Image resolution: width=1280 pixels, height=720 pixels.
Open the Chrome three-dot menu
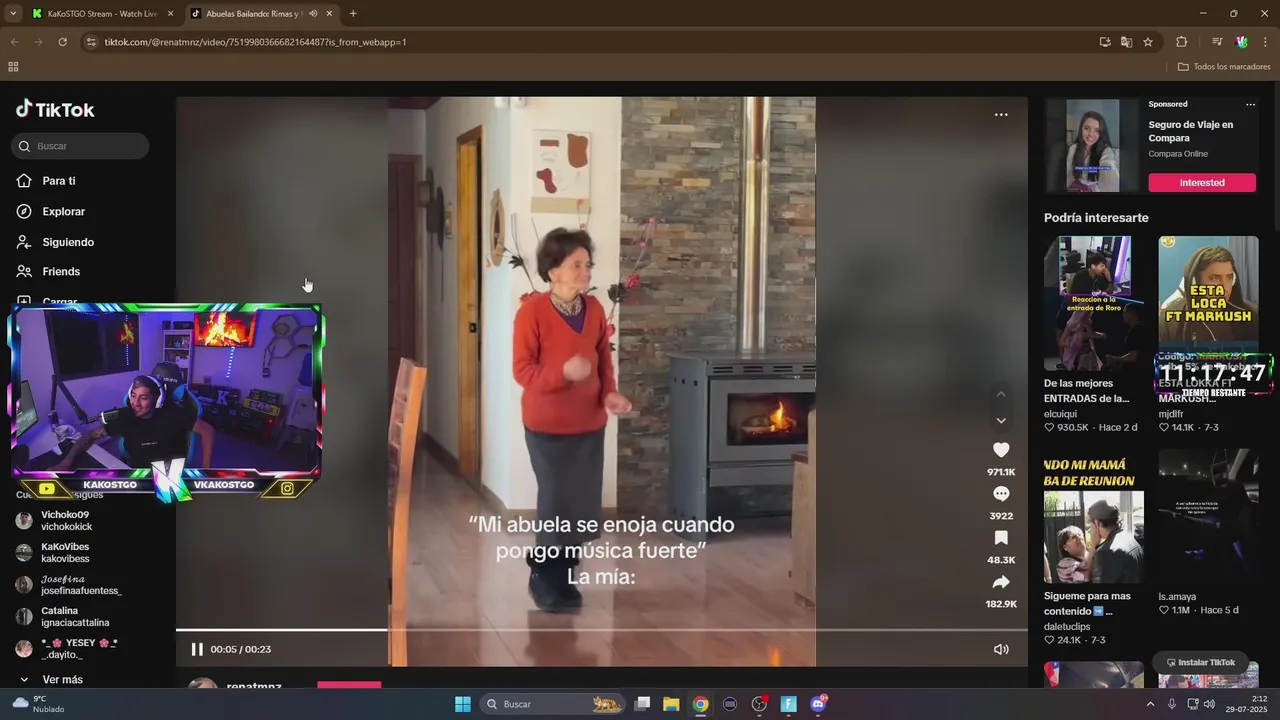pyautogui.click(x=1266, y=42)
